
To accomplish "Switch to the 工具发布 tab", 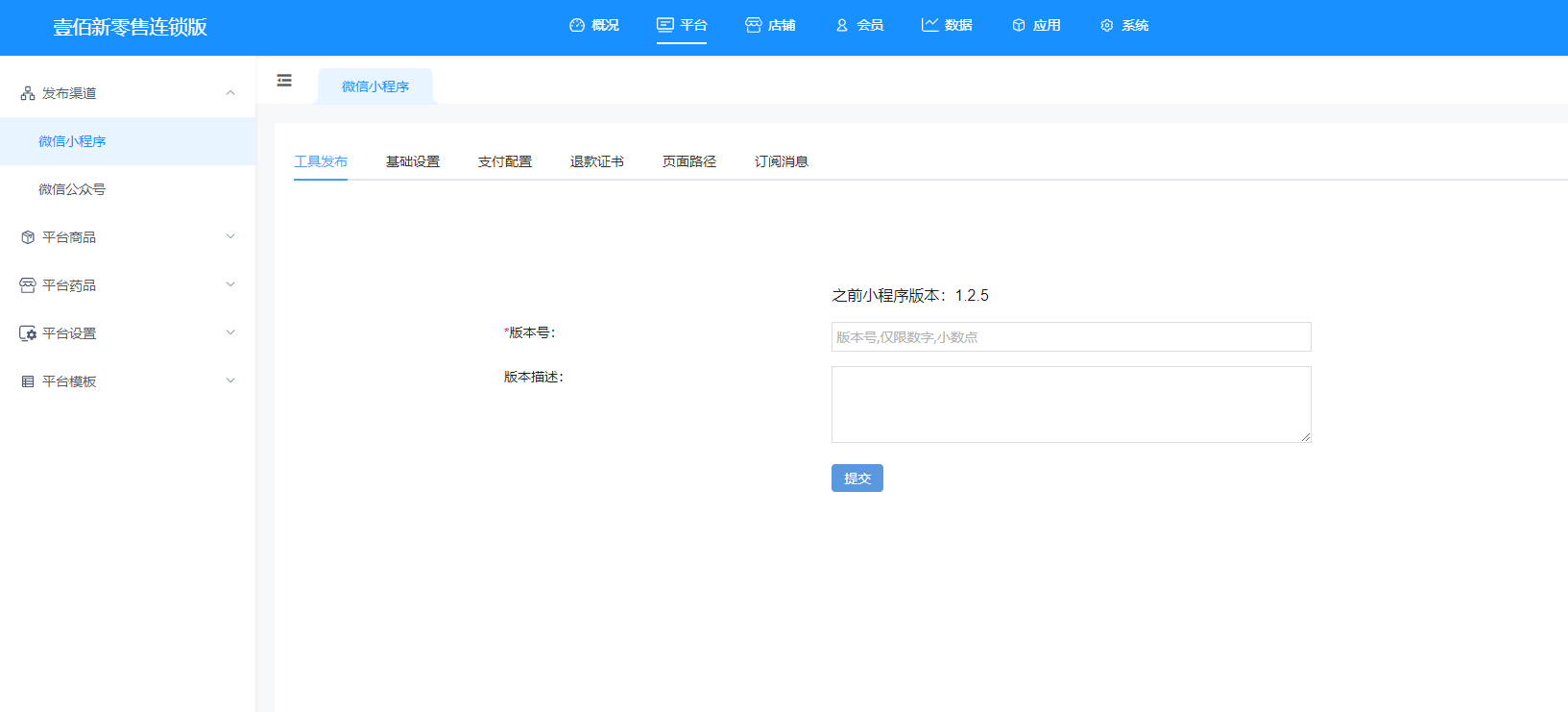I will tap(321, 161).
